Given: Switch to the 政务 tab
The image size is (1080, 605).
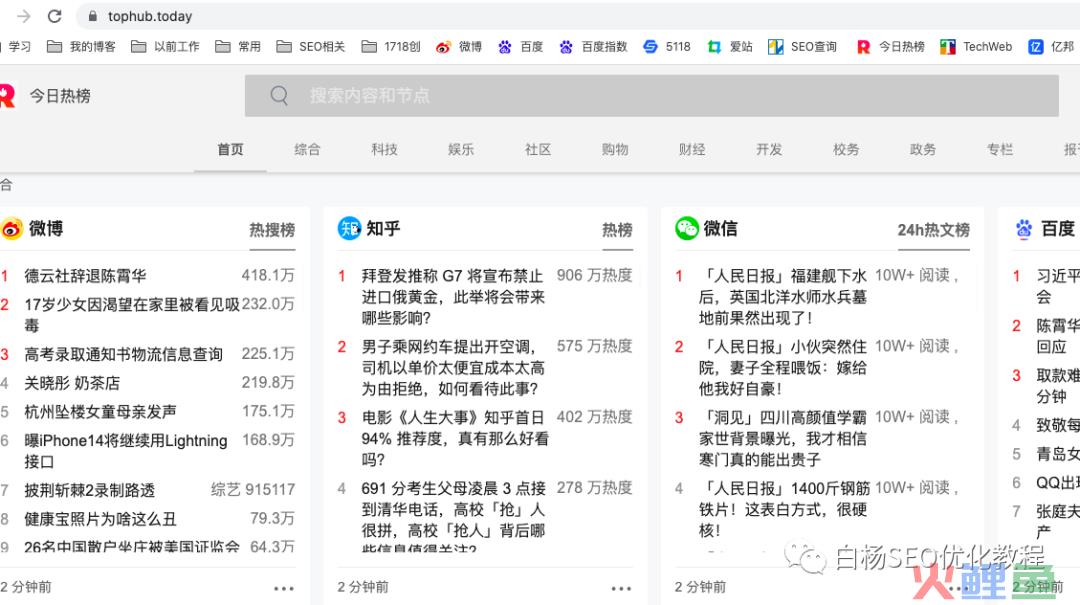Looking at the screenshot, I should [923, 150].
